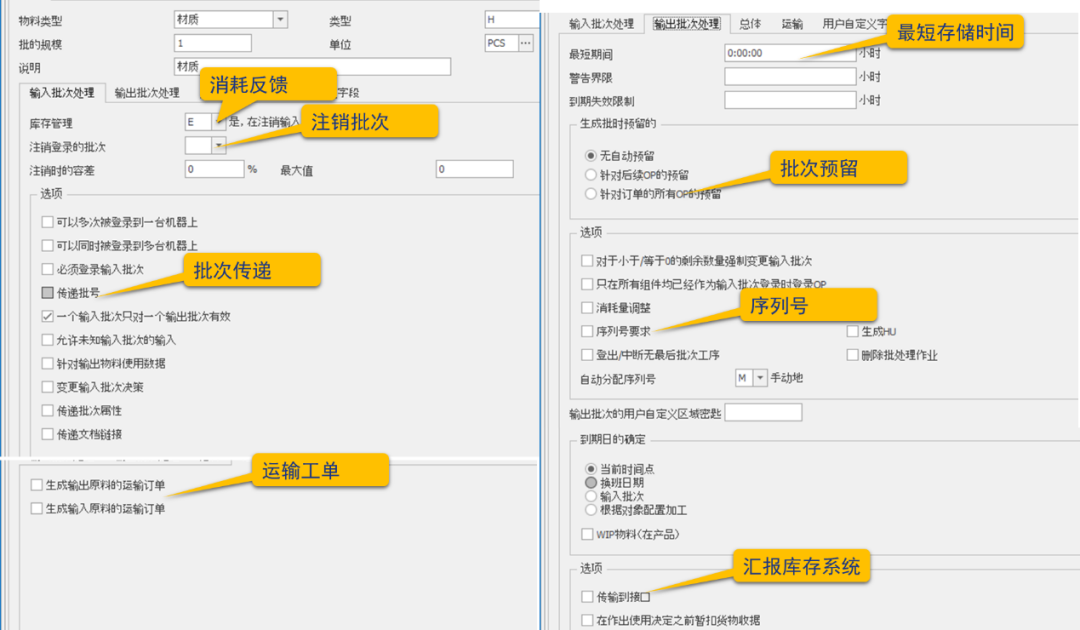The image size is (1080, 630).
Task: Open the 自动分配序列号 dropdown arrow
Action: coord(760,378)
